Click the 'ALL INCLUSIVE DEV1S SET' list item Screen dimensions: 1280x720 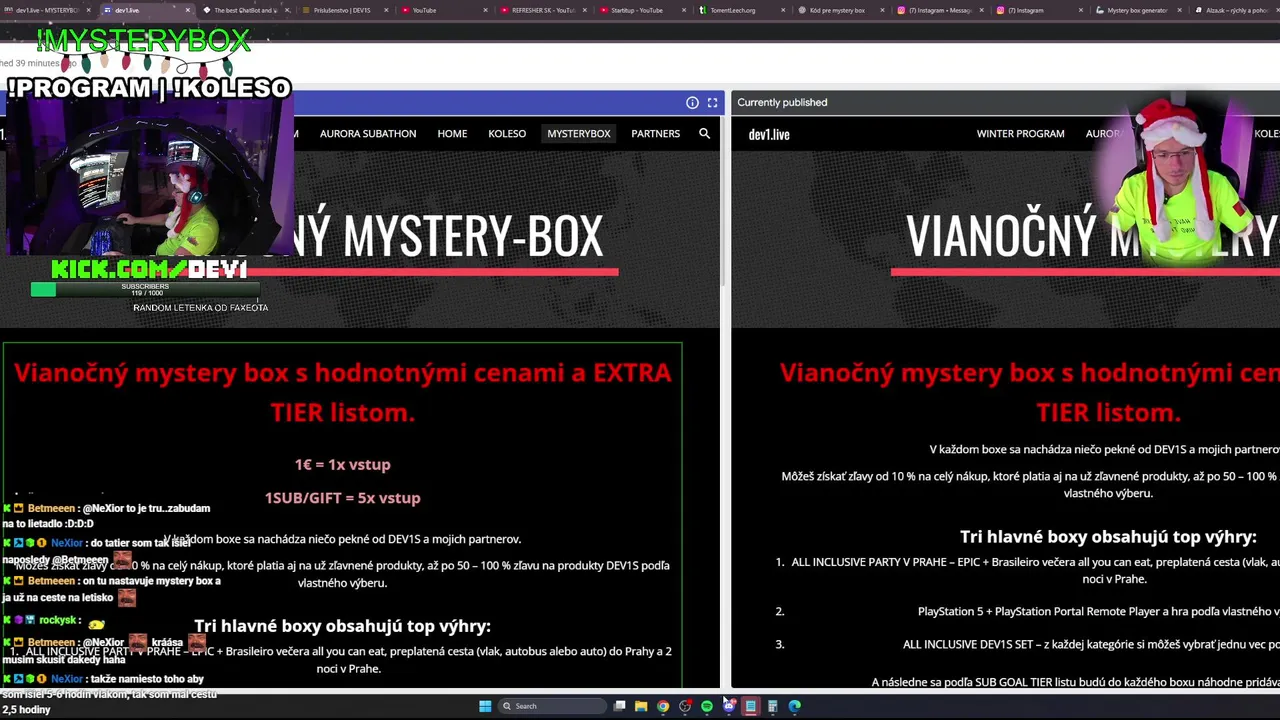pos(1091,645)
